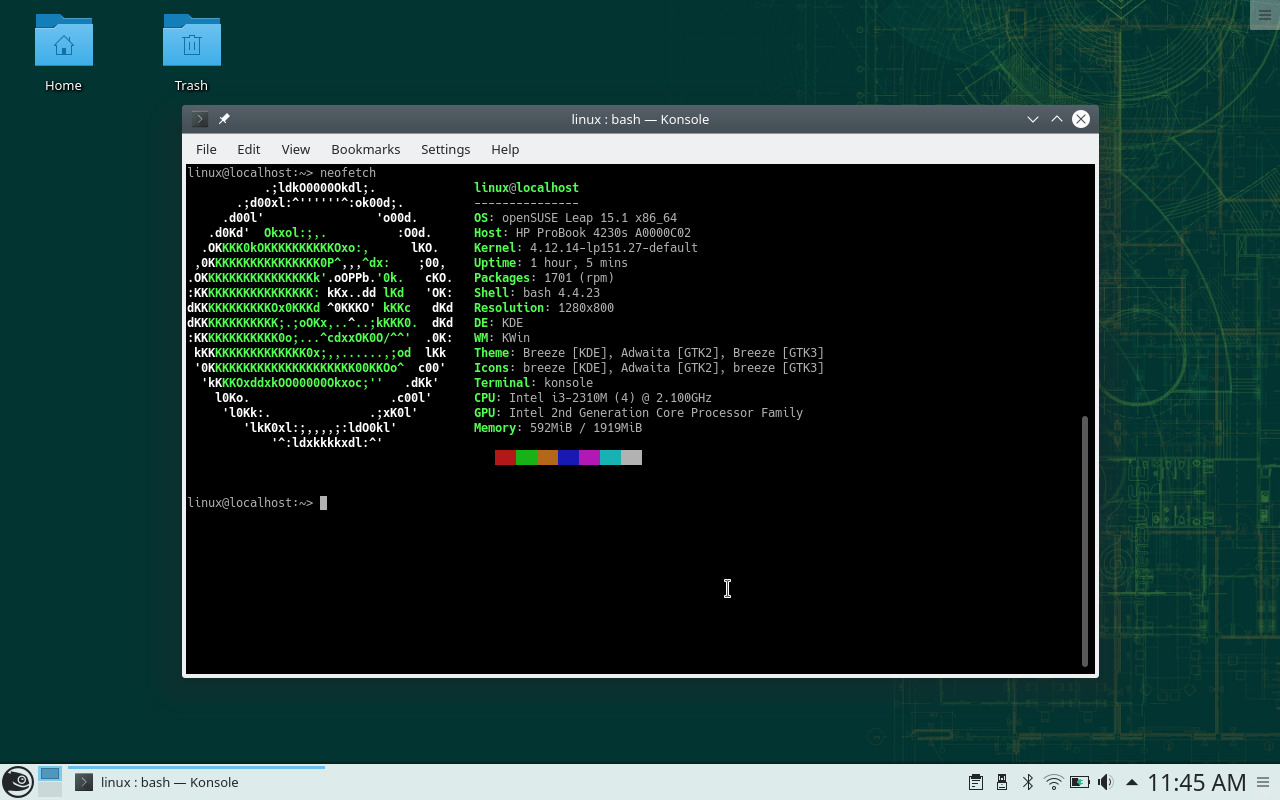The width and height of the screenshot is (1280, 800).
Task: Toggle the show desktop widget beside the launcher
Action: tap(49, 781)
